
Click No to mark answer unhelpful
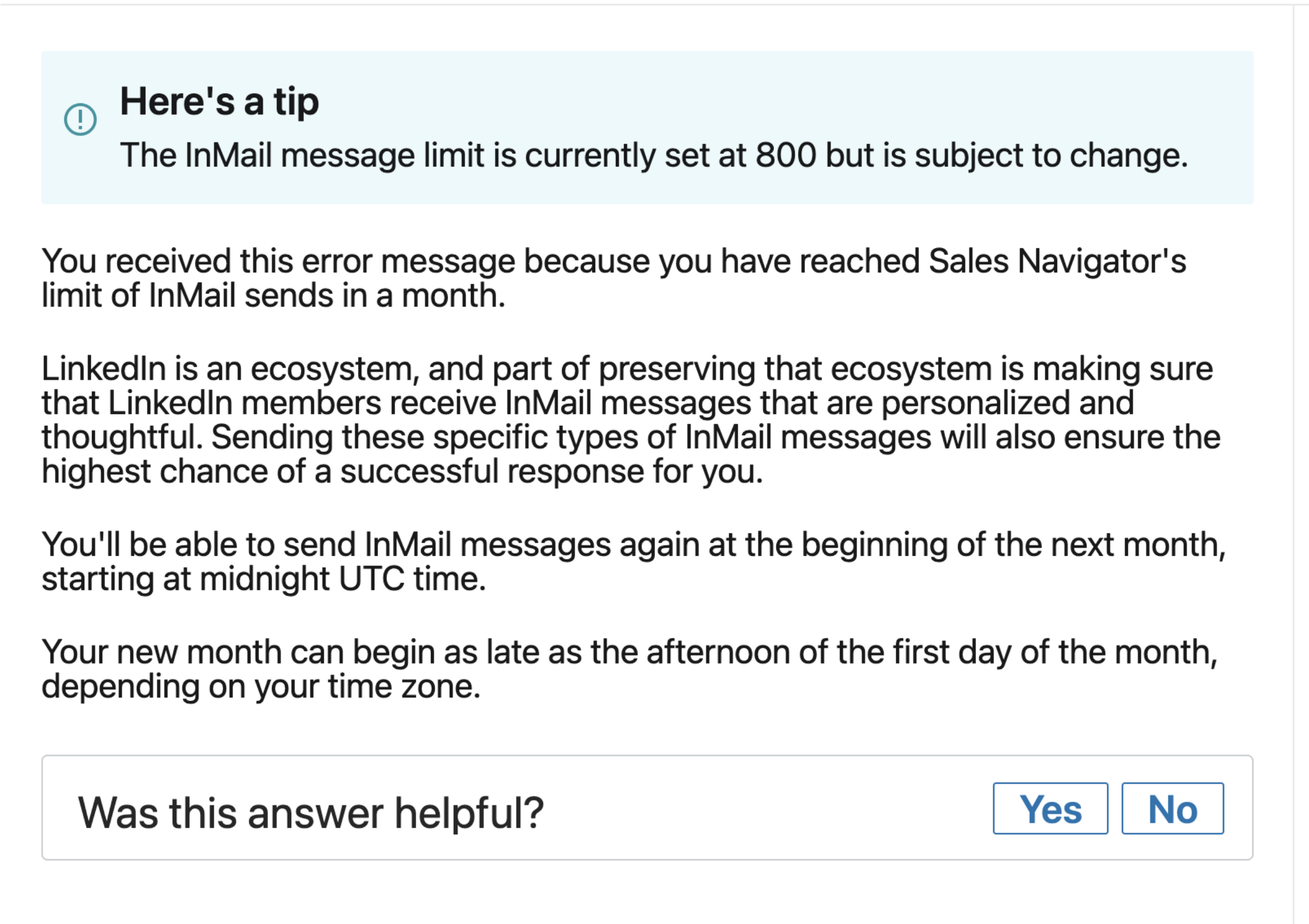pyautogui.click(x=1172, y=808)
